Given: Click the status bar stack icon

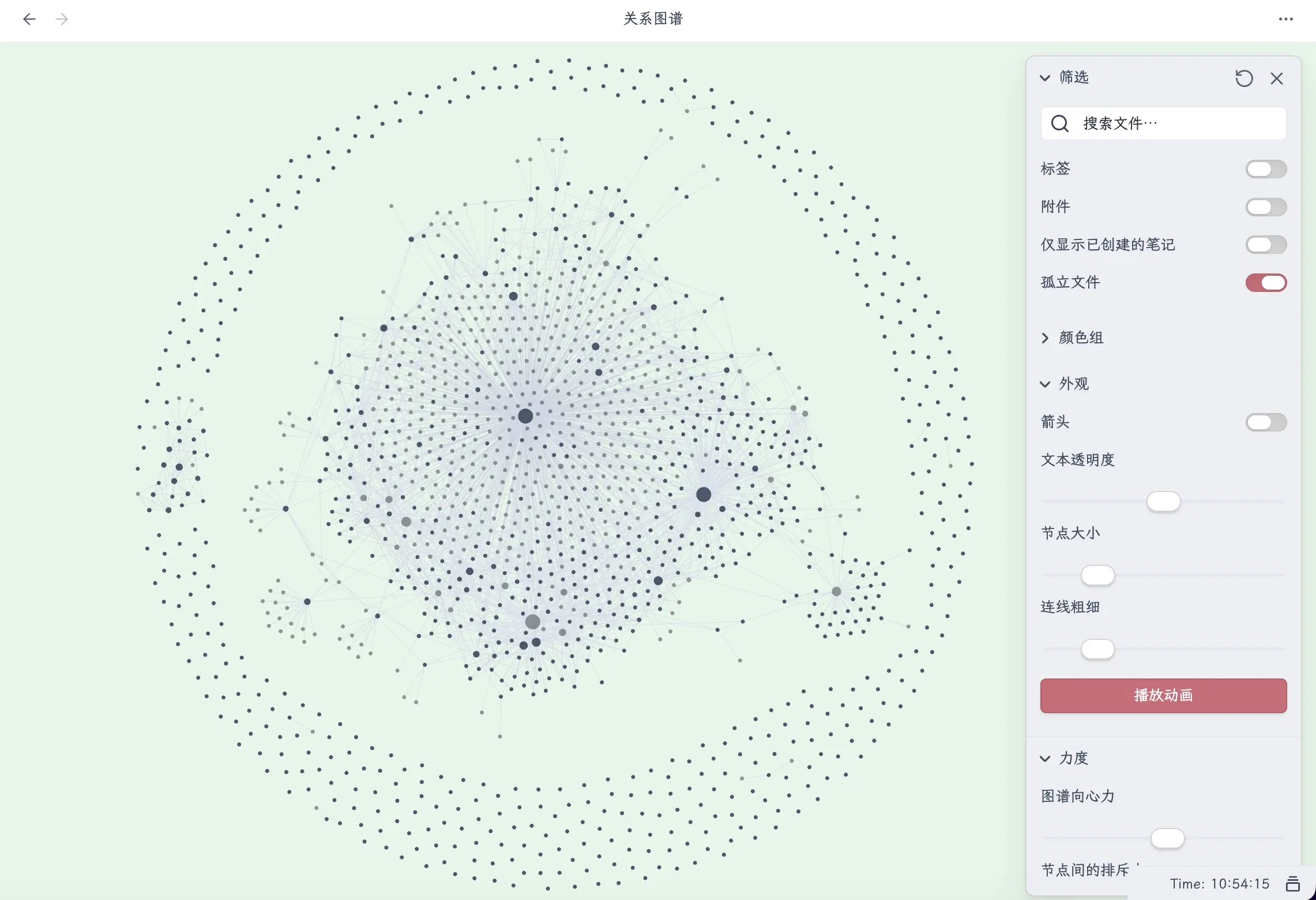Looking at the screenshot, I should [x=1292, y=883].
